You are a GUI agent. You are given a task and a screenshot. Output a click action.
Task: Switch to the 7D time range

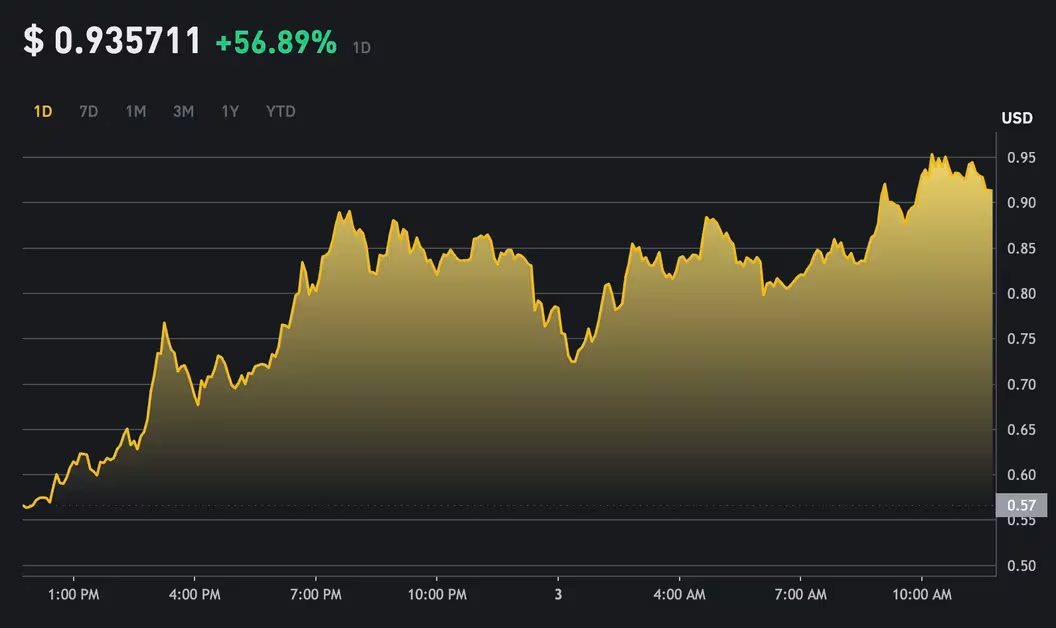pos(89,112)
